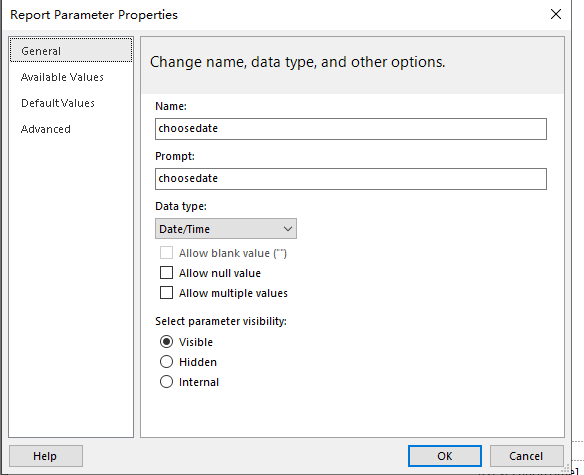The image size is (584, 475).
Task: Open the Data type dropdown showing Date/Time
Action: click(x=226, y=229)
